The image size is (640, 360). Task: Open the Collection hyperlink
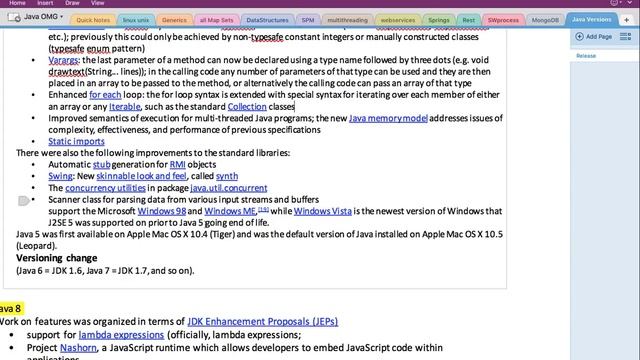point(247,107)
